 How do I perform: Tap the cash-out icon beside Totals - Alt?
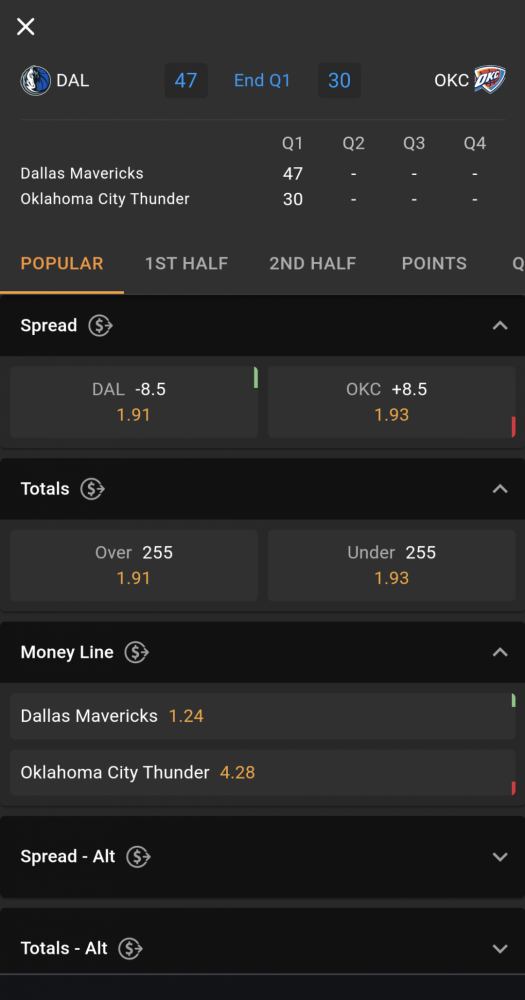click(131, 948)
